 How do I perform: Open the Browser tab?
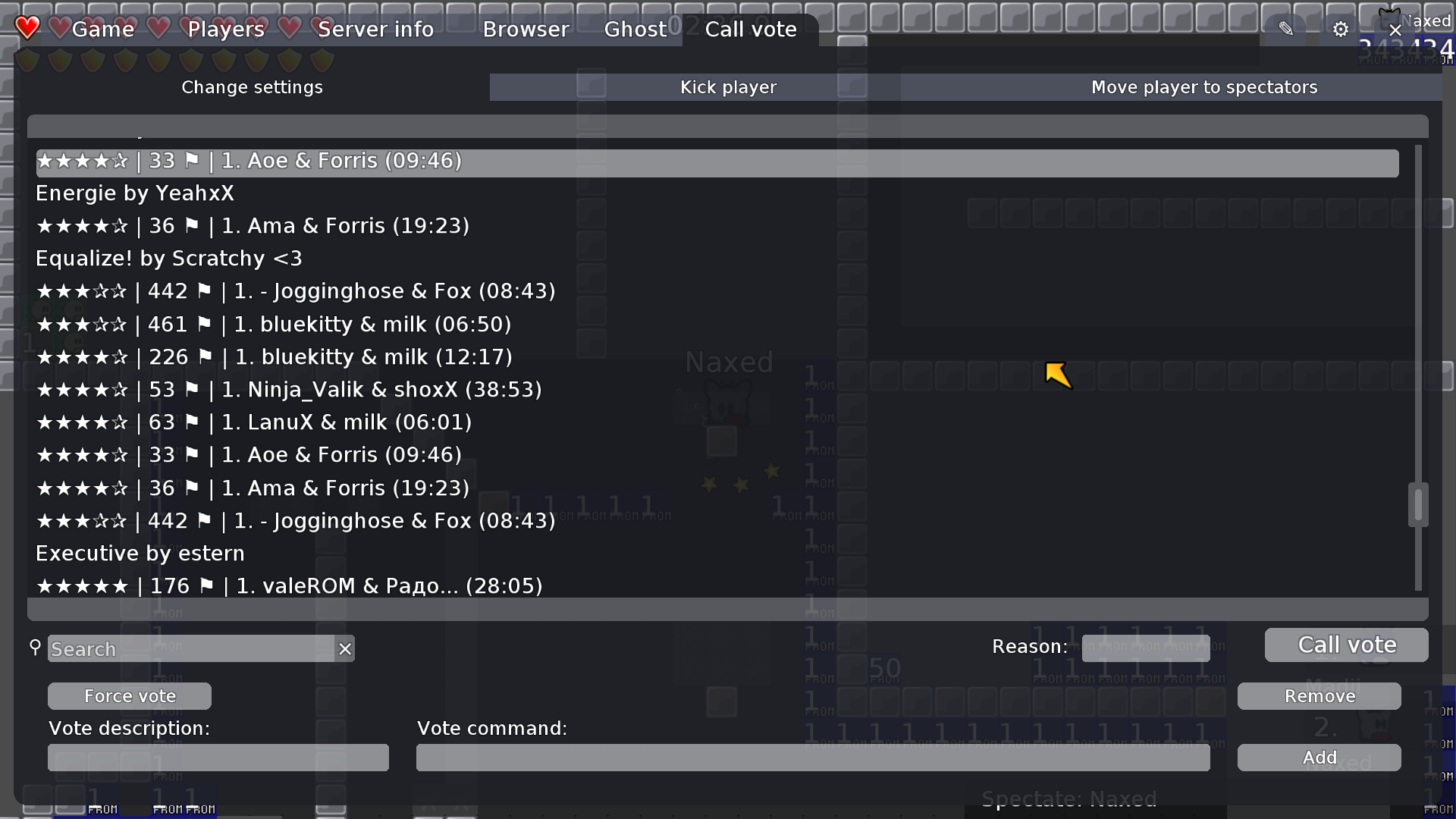coord(526,29)
